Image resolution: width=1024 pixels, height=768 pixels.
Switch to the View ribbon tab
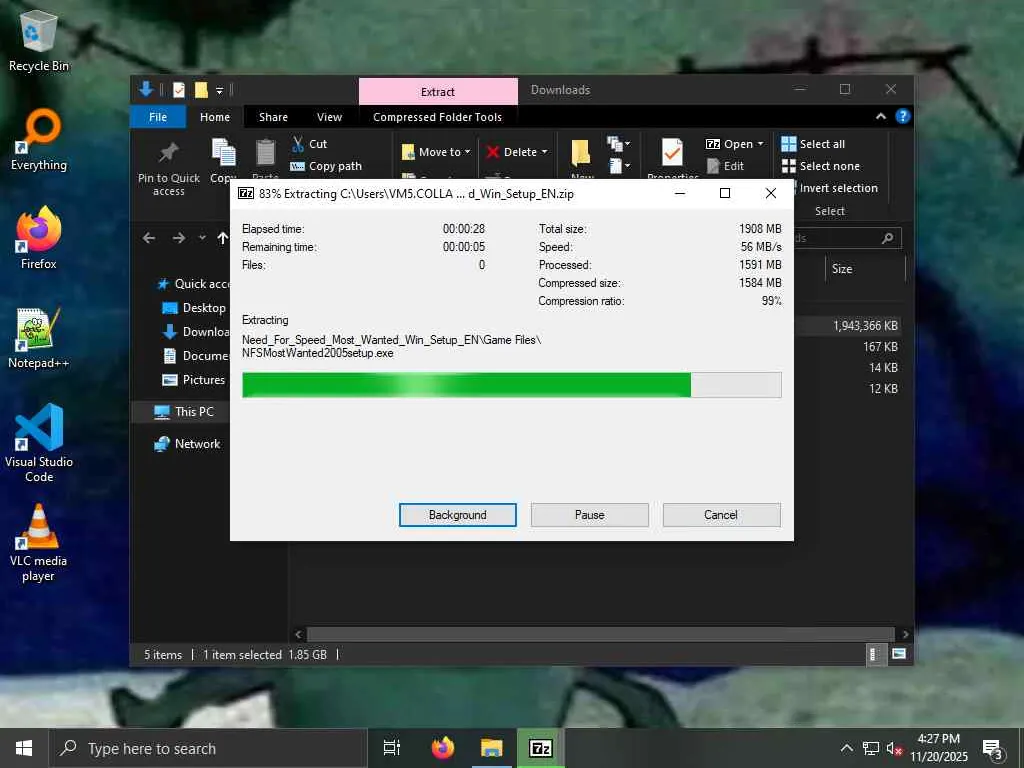pyautogui.click(x=329, y=117)
